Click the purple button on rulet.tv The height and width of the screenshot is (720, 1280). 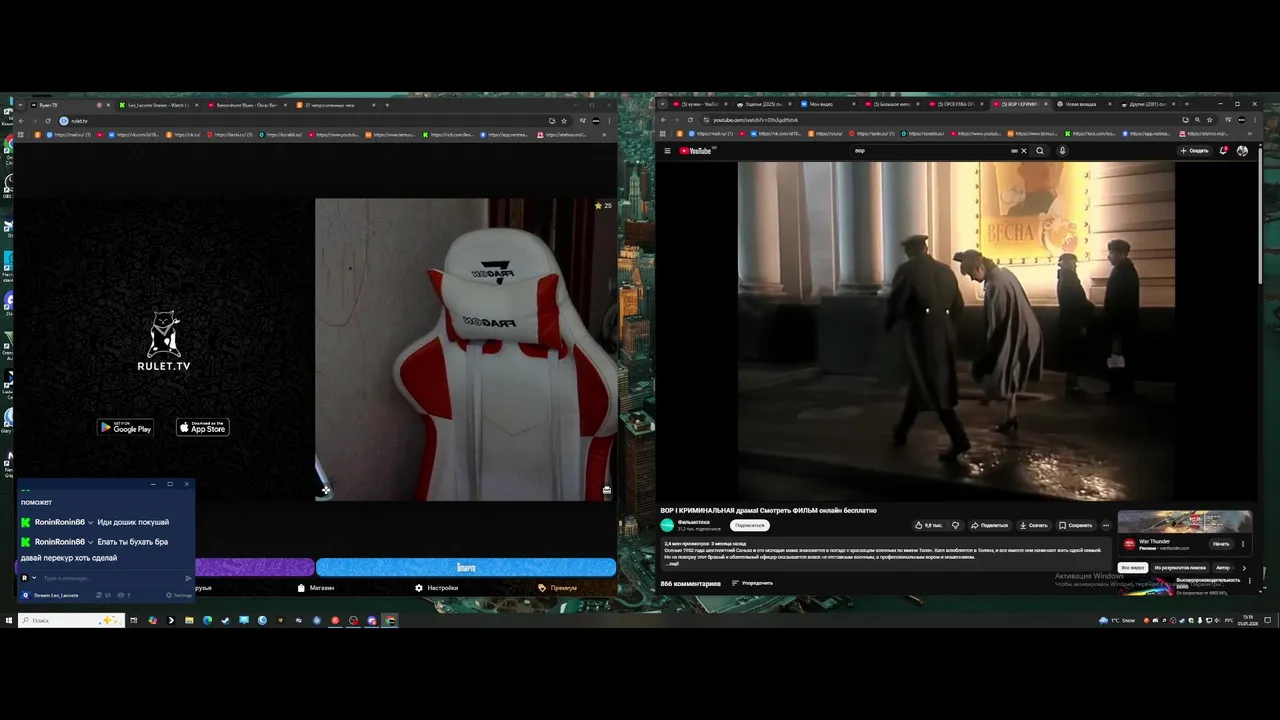[255, 567]
